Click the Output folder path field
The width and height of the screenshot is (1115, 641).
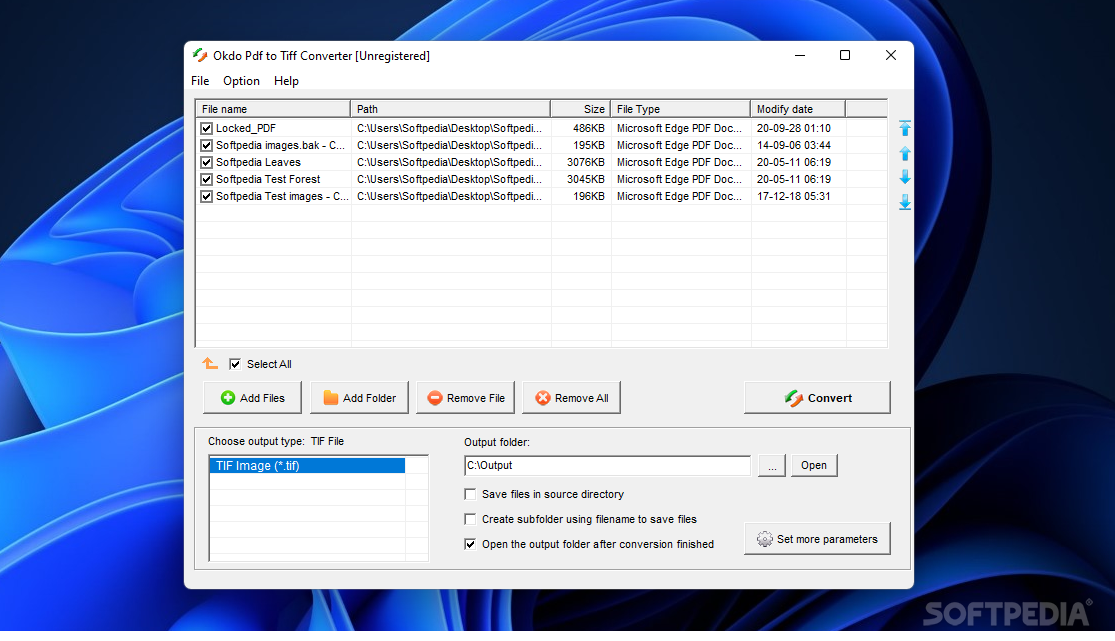pos(607,465)
